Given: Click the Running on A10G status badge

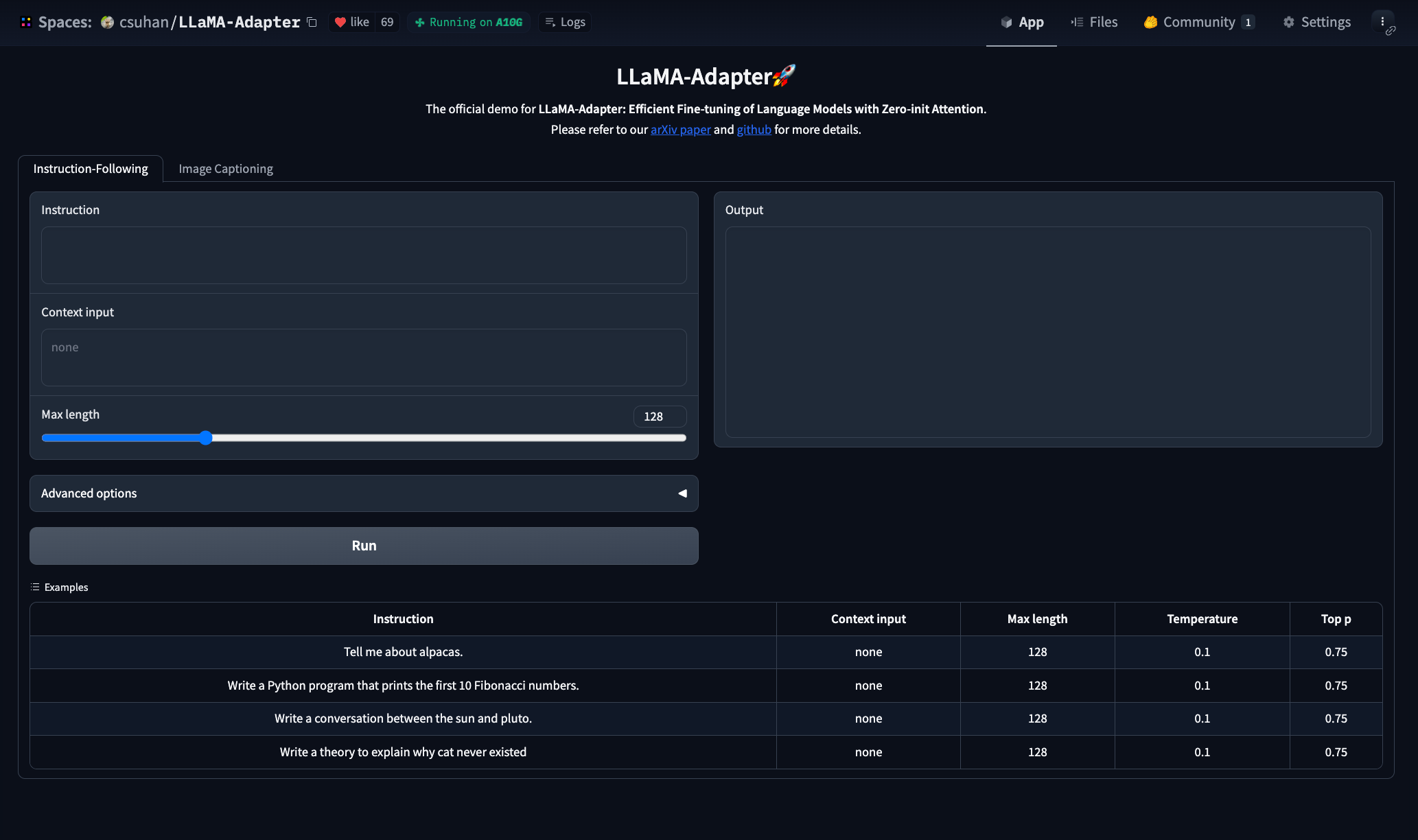Looking at the screenshot, I should [469, 21].
